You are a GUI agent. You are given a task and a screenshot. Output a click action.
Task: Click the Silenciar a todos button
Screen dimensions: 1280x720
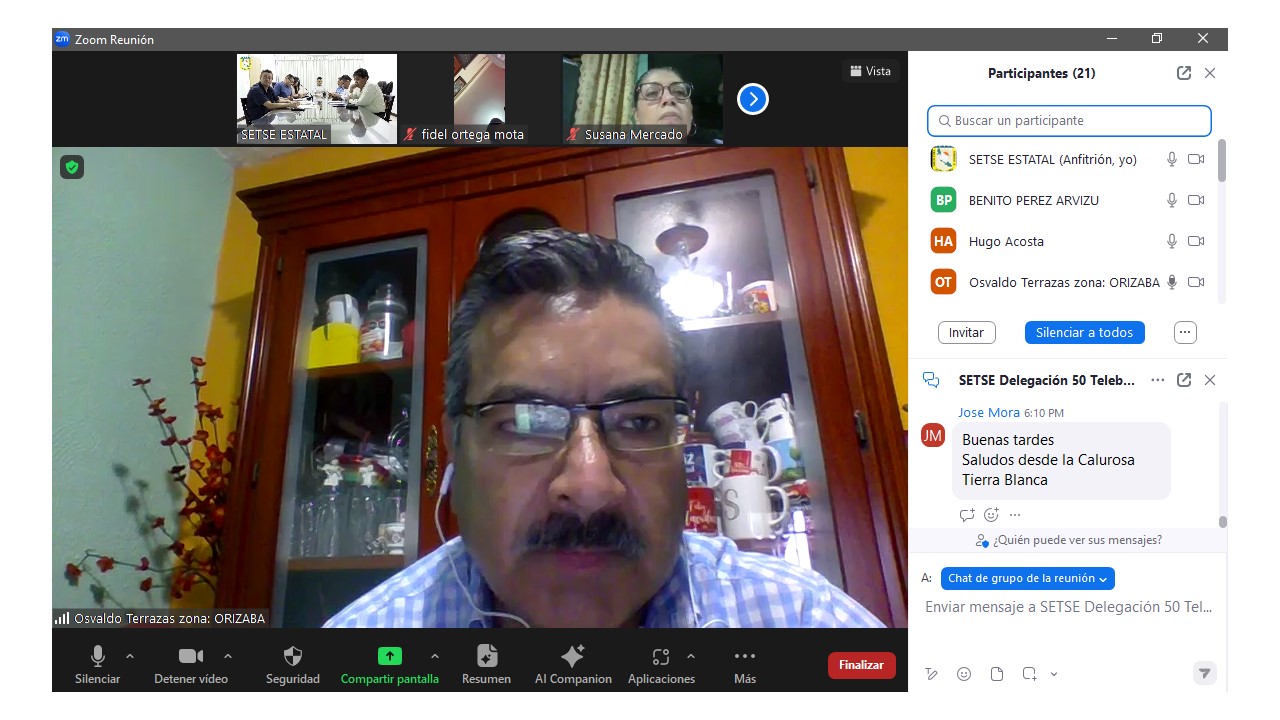[1084, 332]
